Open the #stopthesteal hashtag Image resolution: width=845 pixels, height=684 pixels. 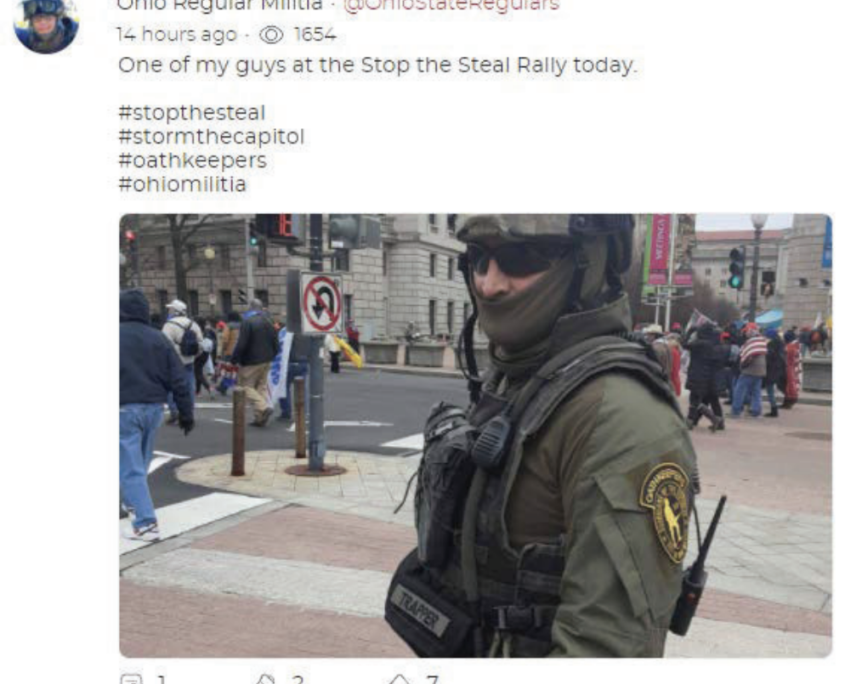click(192, 113)
